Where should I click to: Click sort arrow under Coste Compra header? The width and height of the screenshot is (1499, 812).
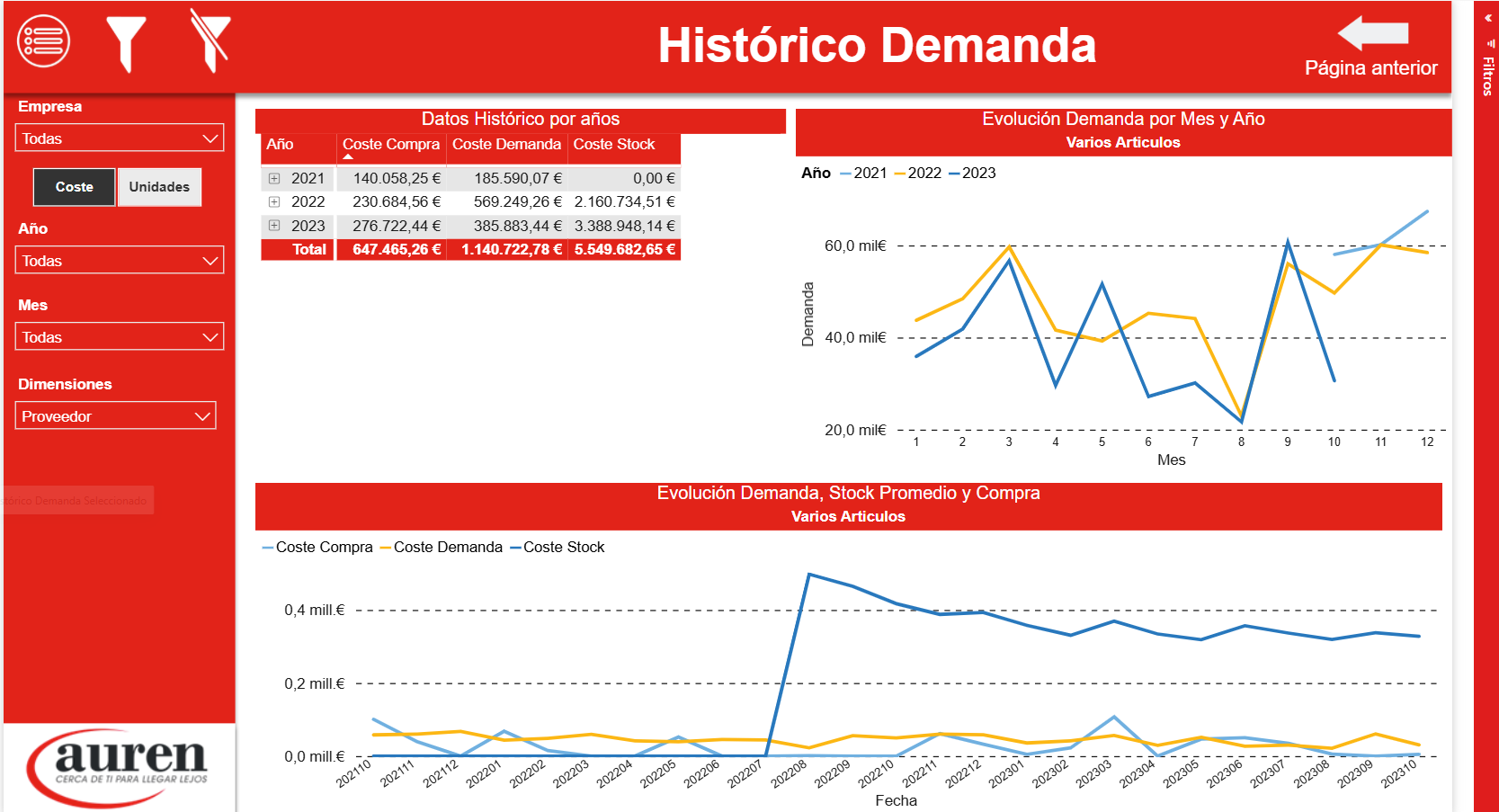pyautogui.click(x=349, y=157)
